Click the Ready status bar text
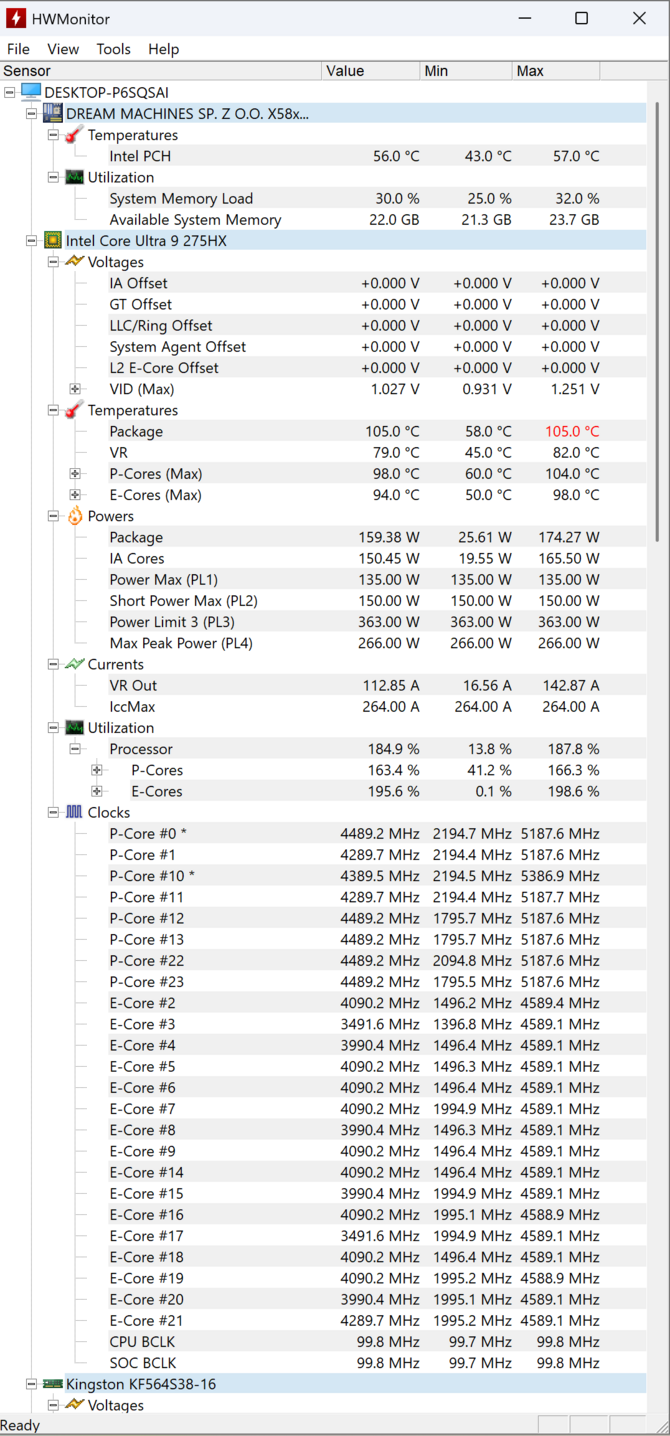The image size is (670, 1436). pos(20,1425)
